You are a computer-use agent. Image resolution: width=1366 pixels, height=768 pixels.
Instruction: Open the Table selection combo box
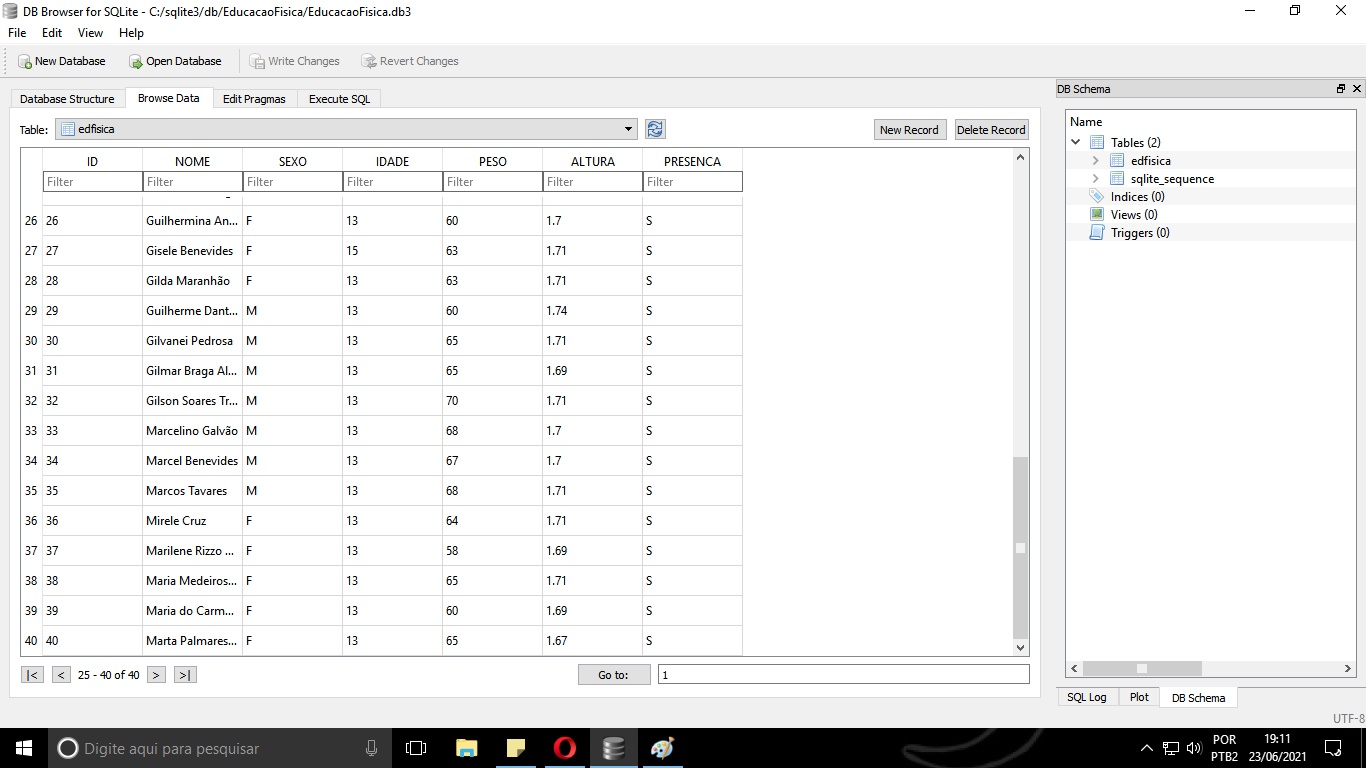(629, 129)
